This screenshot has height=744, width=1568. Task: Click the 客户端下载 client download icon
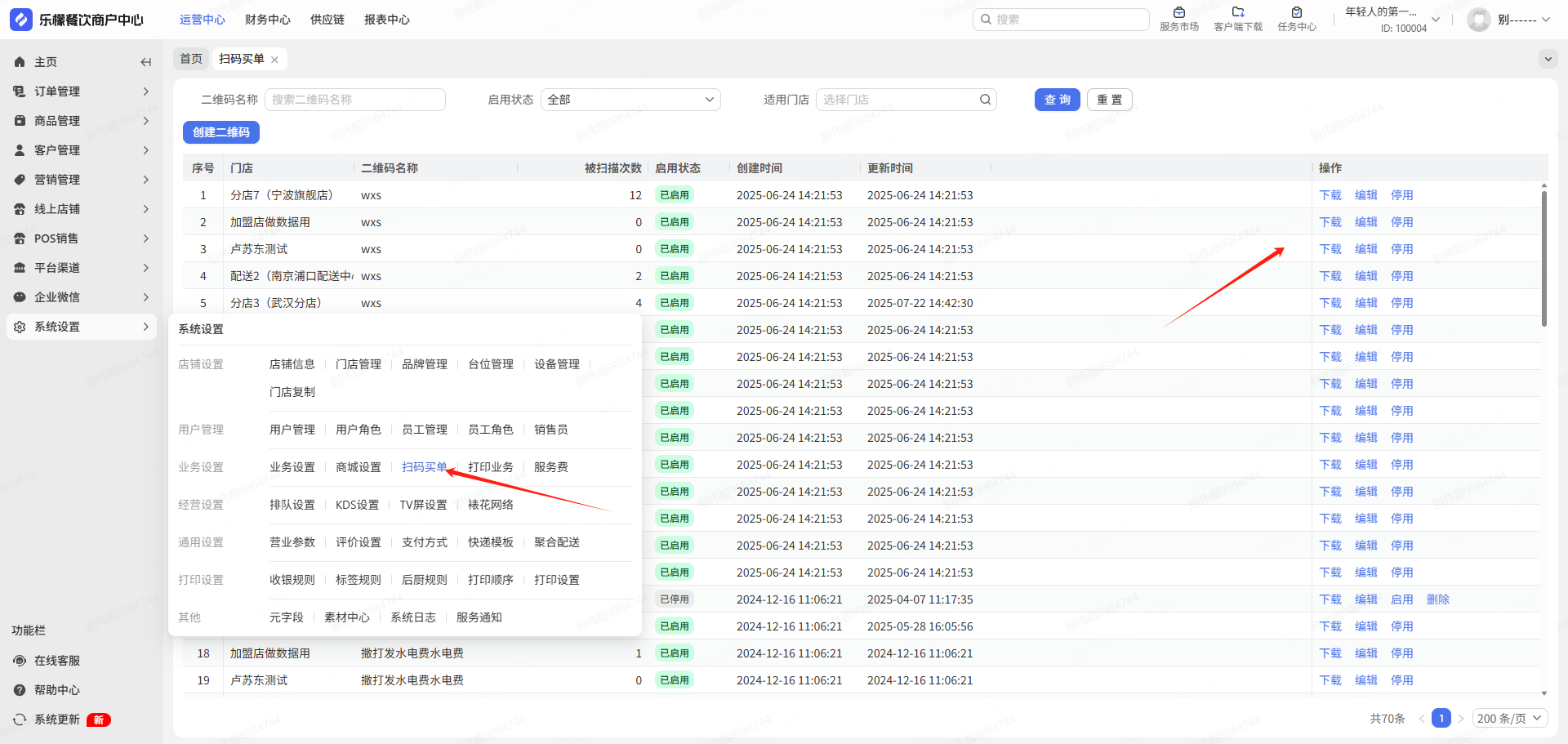coord(1237,13)
